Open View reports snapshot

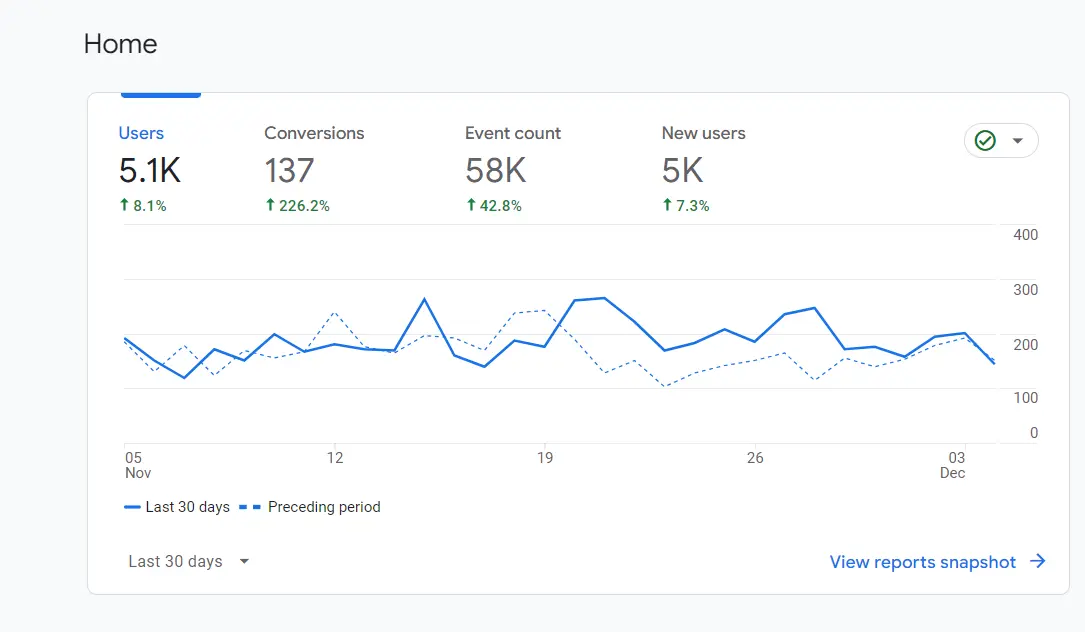pos(922,561)
